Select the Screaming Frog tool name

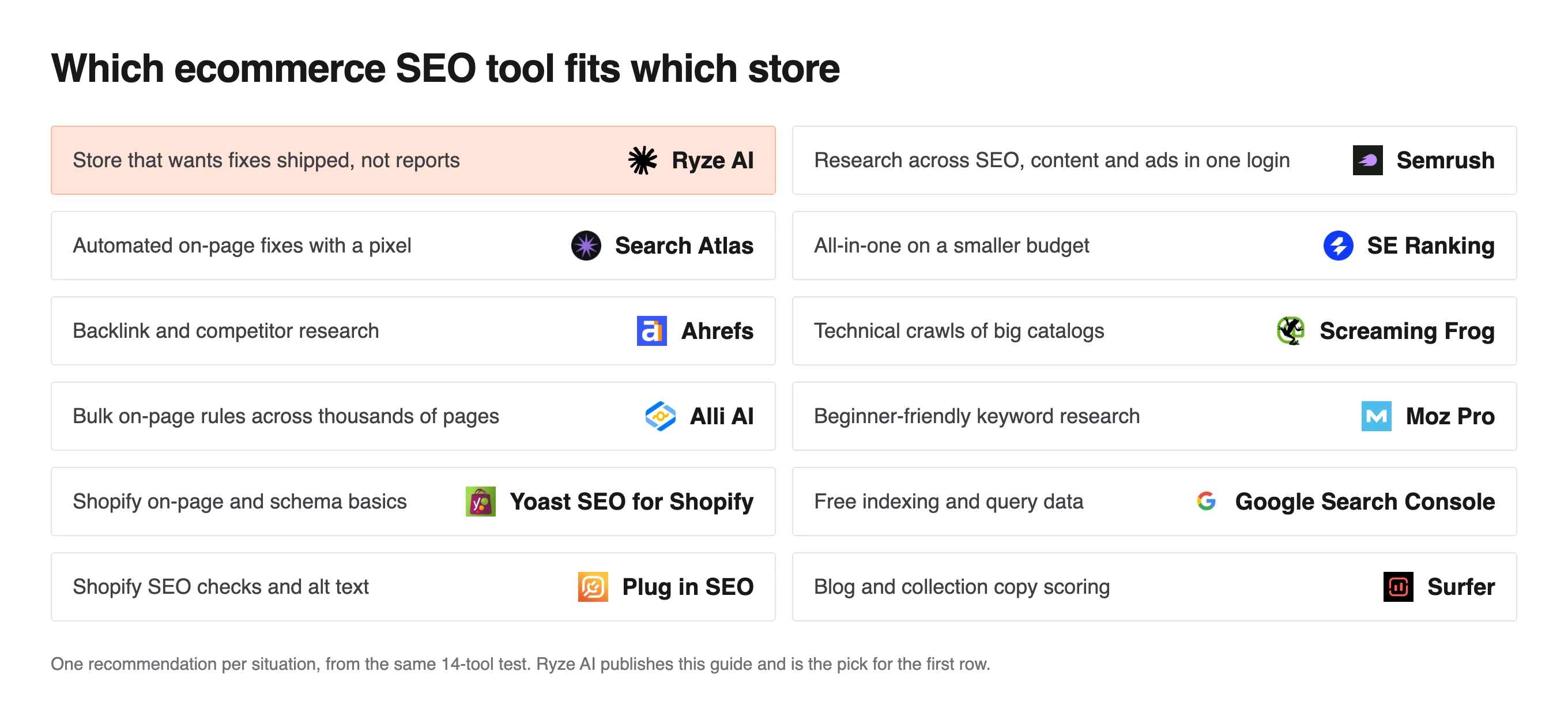[x=1407, y=331]
